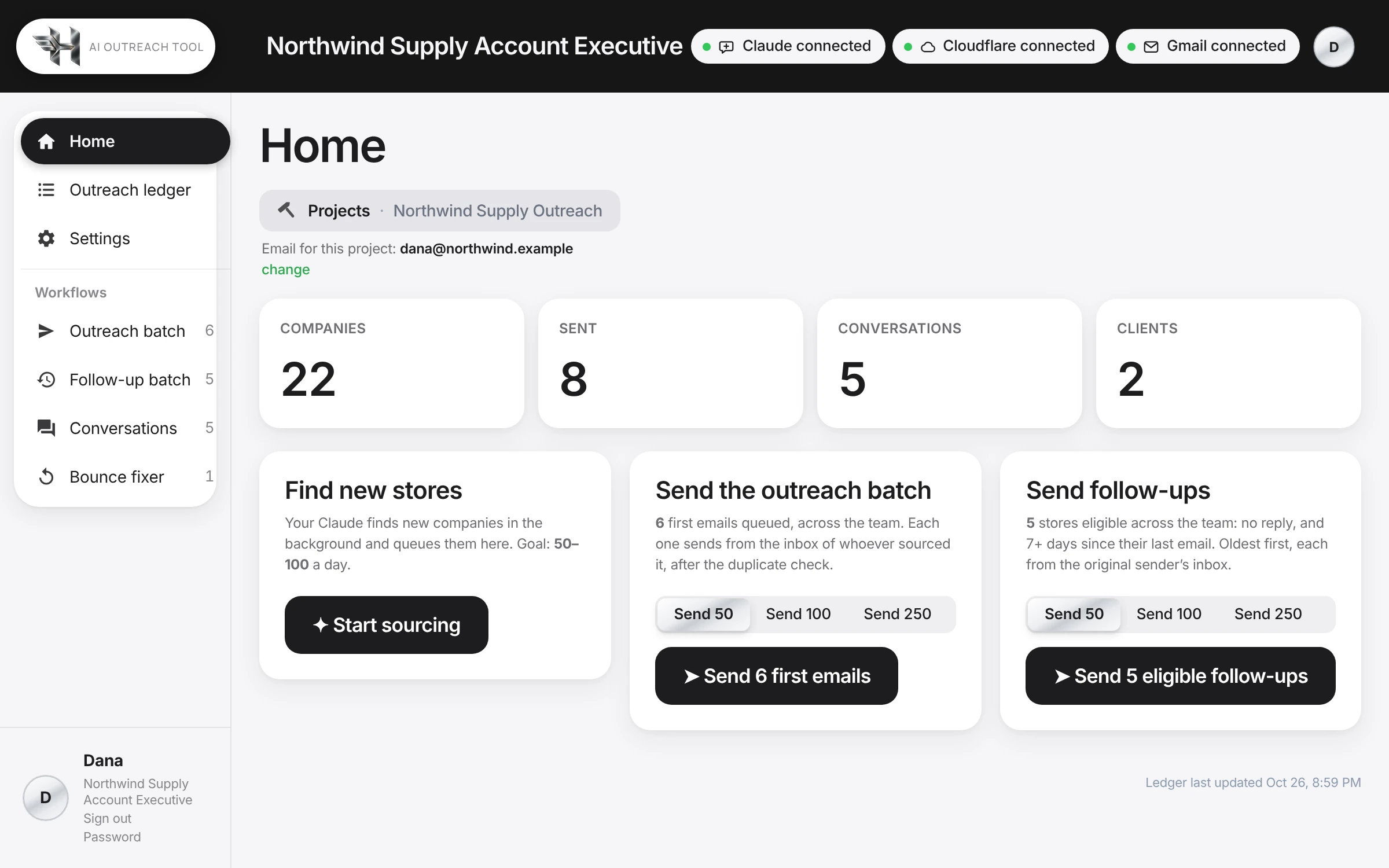Click the Outreach ledger list icon

[46, 190]
